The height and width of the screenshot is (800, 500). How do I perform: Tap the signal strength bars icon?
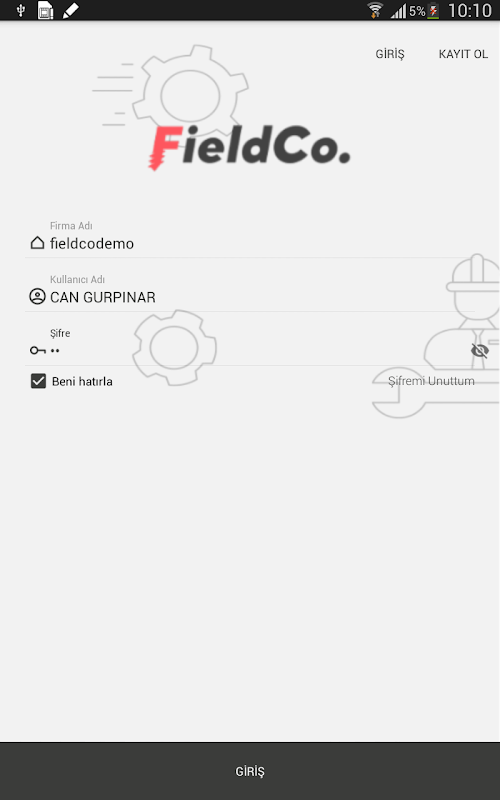[x=398, y=11]
